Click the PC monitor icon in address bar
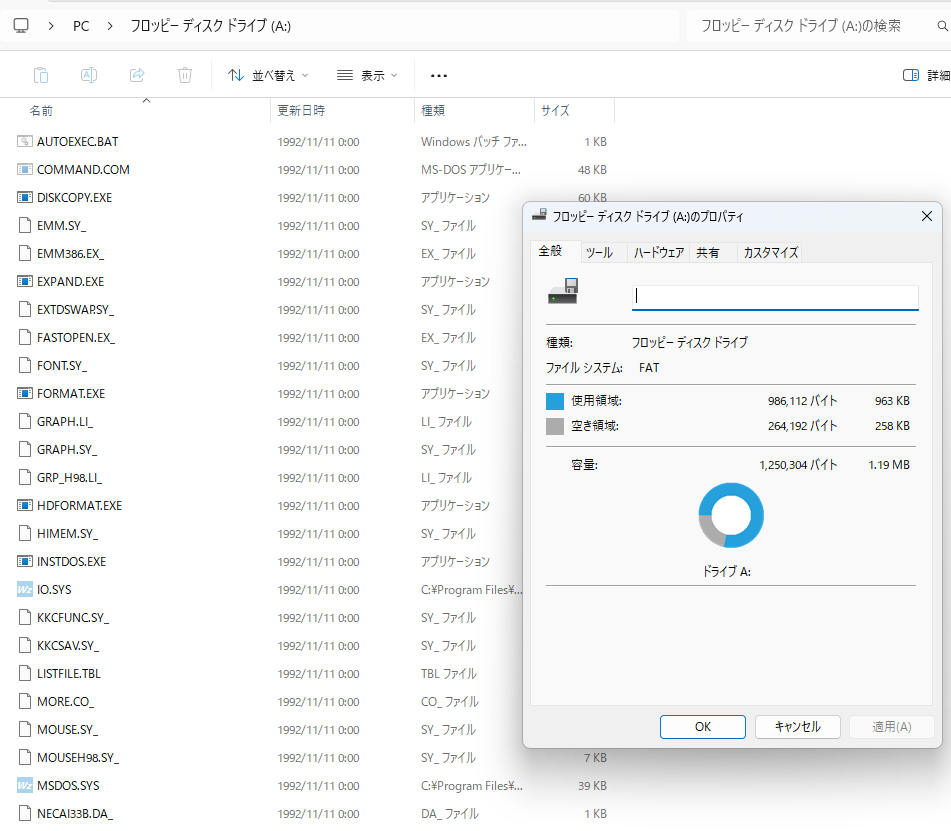951x831 pixels. (x=21, y=25)
